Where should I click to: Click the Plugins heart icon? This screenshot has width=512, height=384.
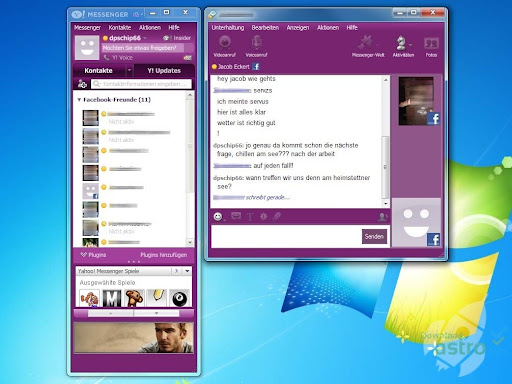[83, 255]
